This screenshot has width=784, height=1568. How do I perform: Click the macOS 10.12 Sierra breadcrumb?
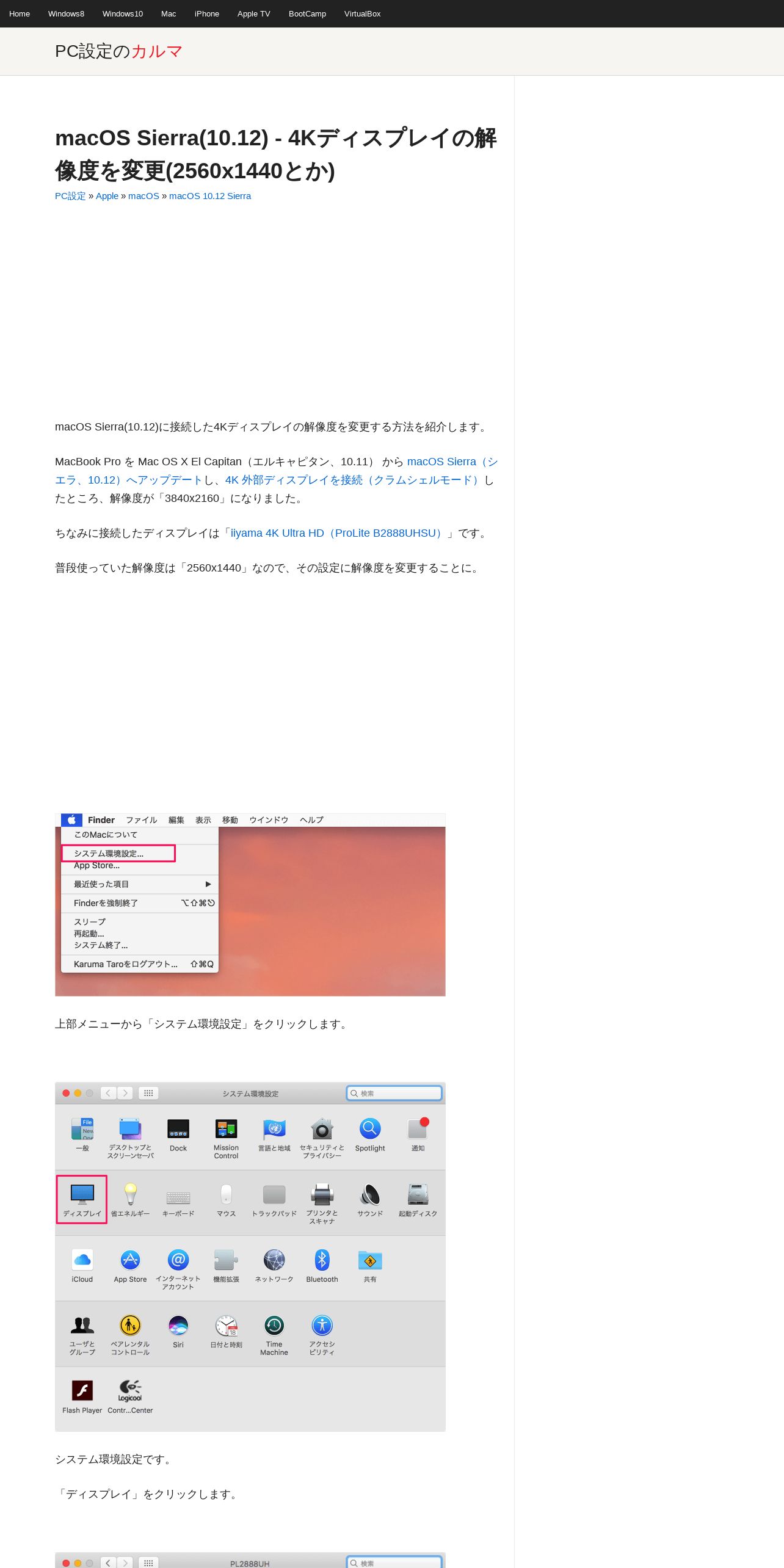pyautogui.click(x=210, y=196)
